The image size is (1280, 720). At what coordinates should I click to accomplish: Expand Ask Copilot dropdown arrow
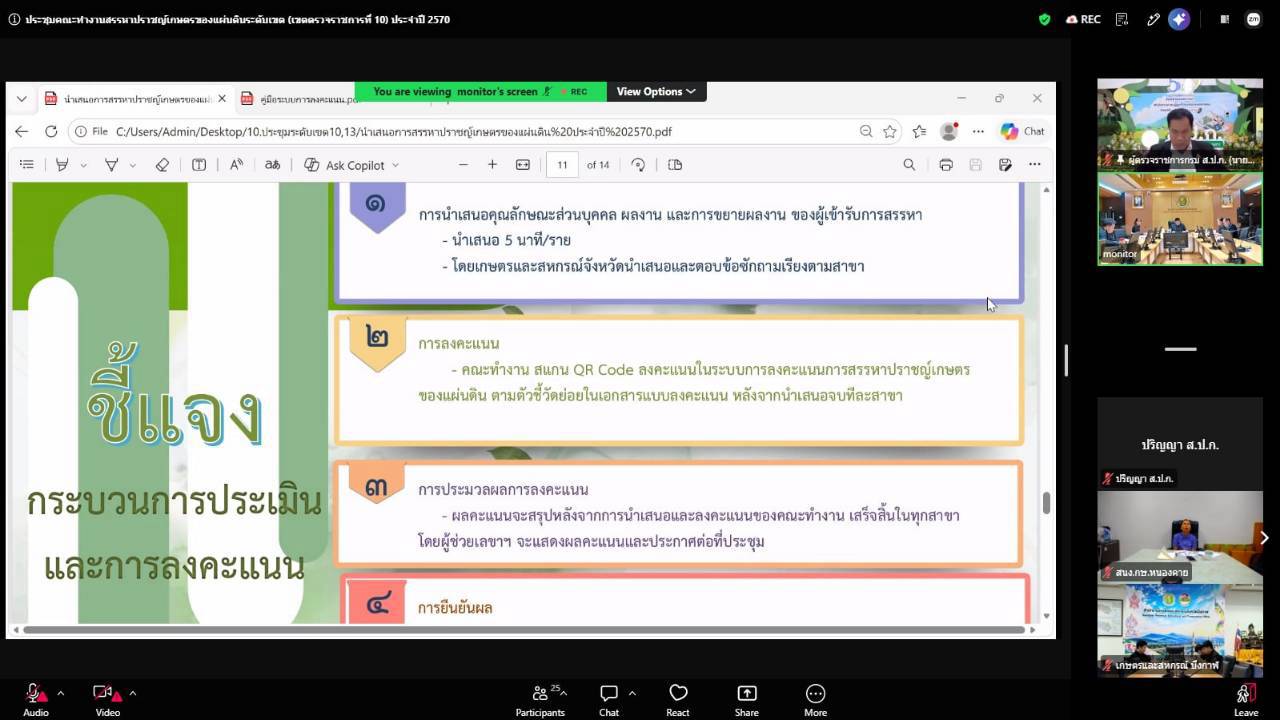(395, 165)
